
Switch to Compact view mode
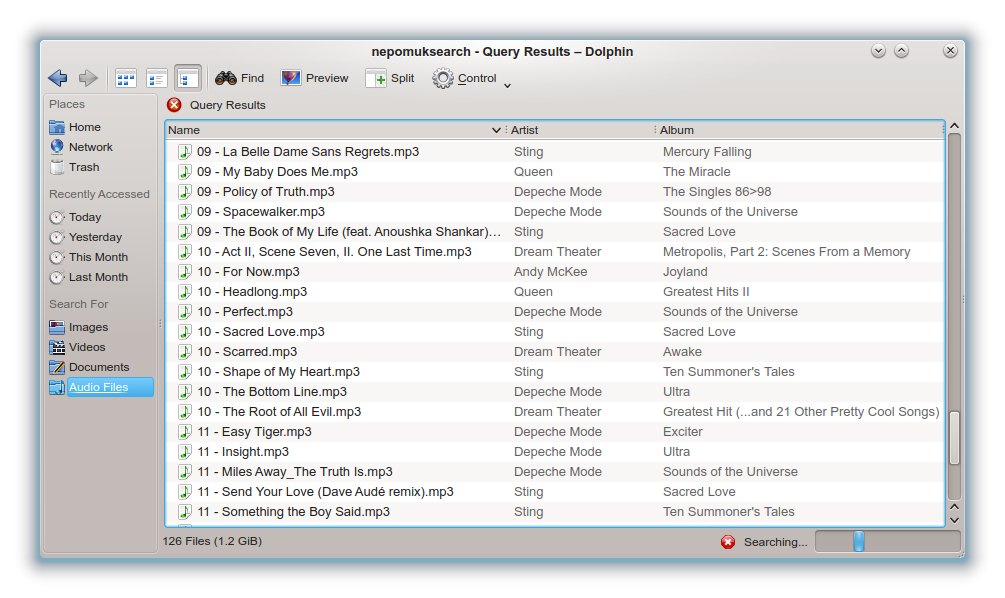[156, 79]
